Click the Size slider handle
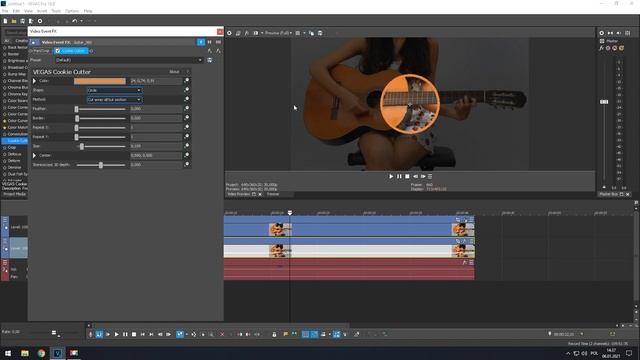640x360 pixels. tap(82, 146)
